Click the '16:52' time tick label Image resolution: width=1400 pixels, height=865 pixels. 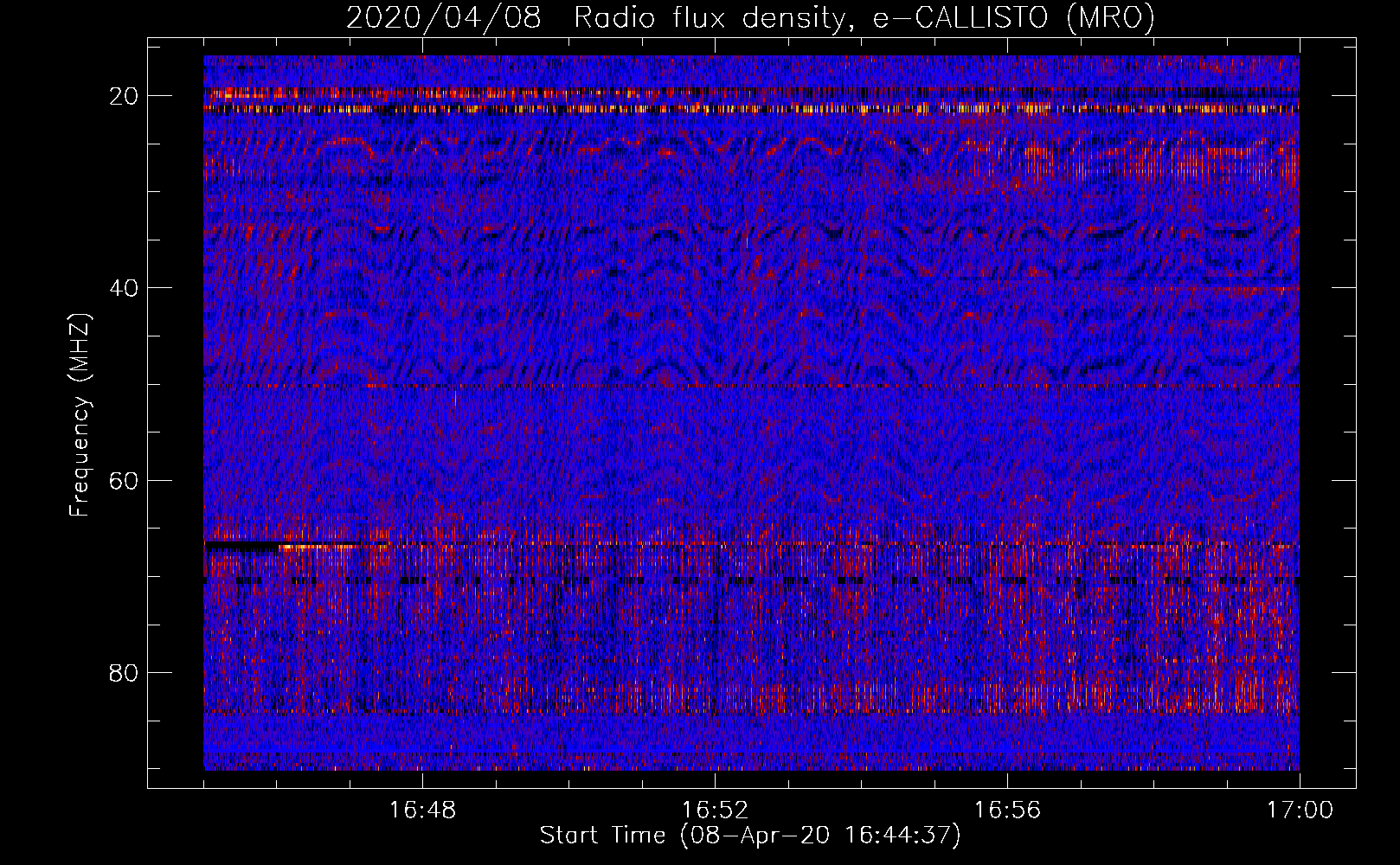coord(715,811)
